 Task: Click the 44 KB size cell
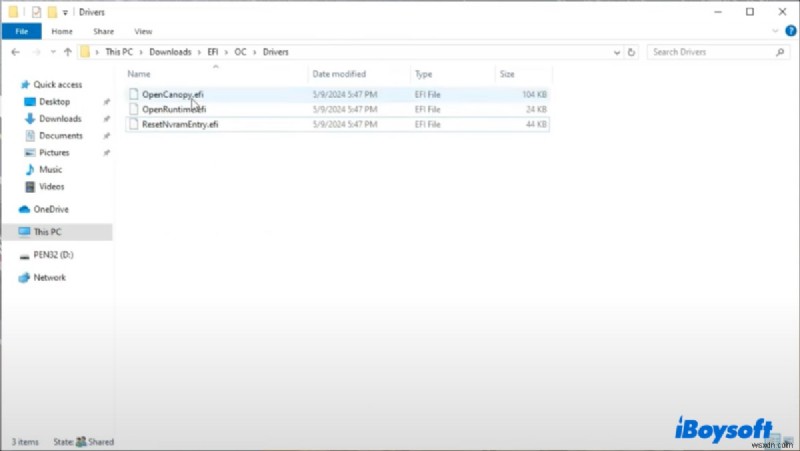click(536, 124)
